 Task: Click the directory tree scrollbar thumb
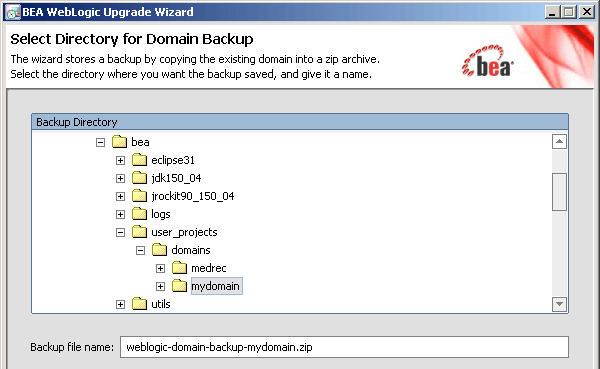559,192
